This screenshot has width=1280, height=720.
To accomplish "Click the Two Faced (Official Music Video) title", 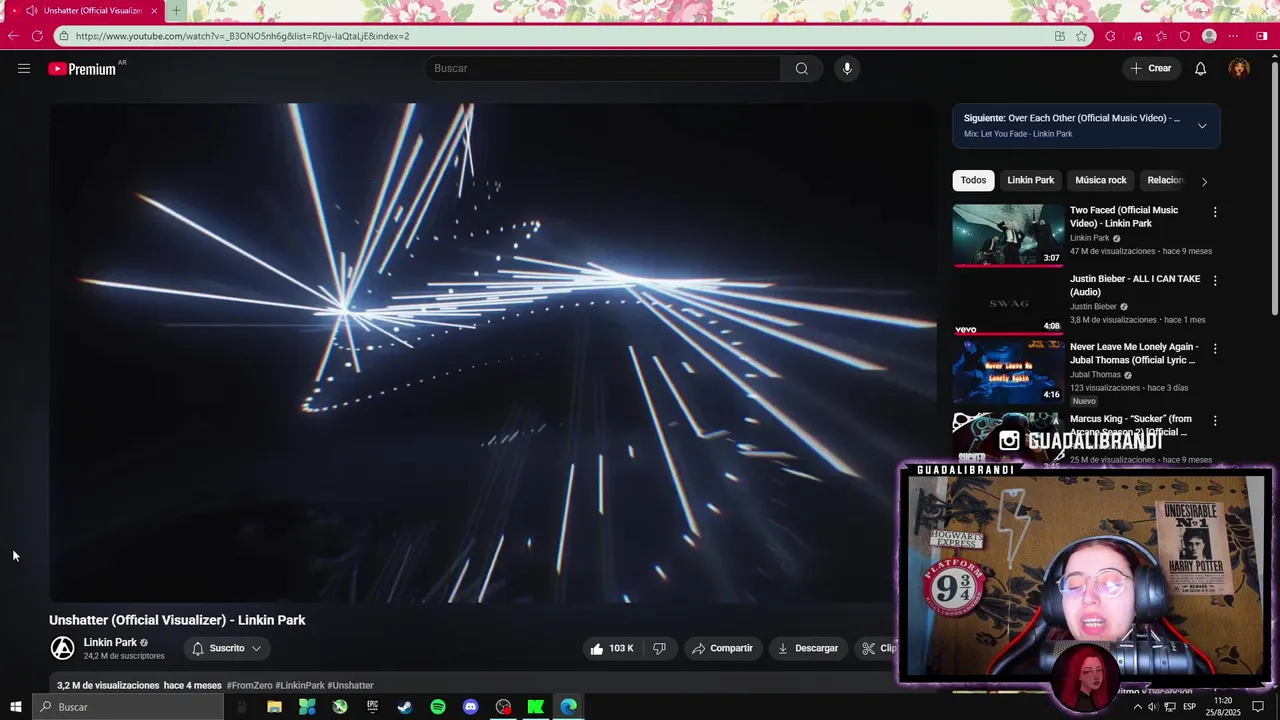I will [1124, 216].
